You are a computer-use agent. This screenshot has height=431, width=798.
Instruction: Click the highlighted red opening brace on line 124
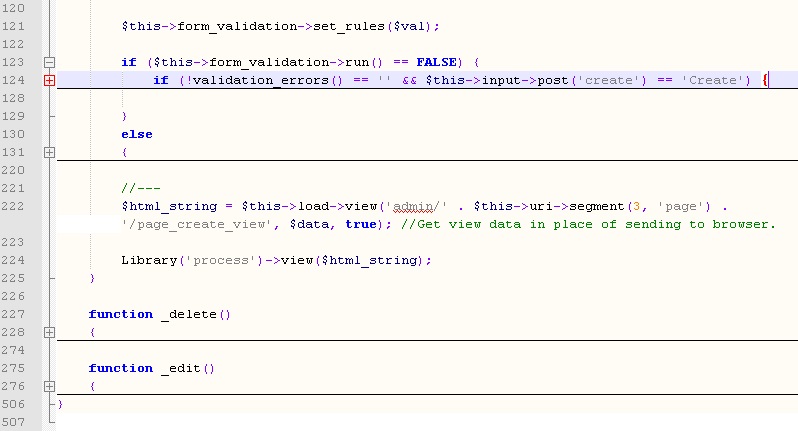(765, 80)
